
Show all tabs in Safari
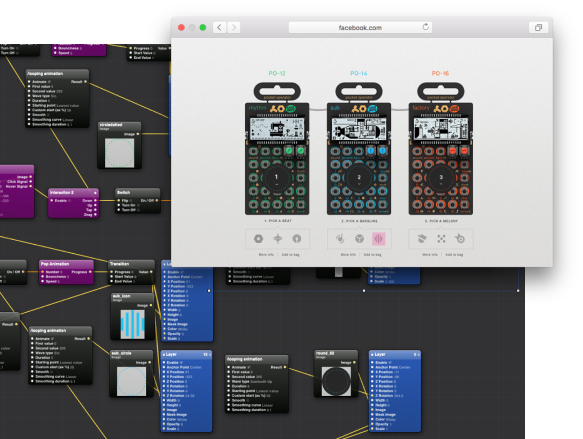coord(538,28)
